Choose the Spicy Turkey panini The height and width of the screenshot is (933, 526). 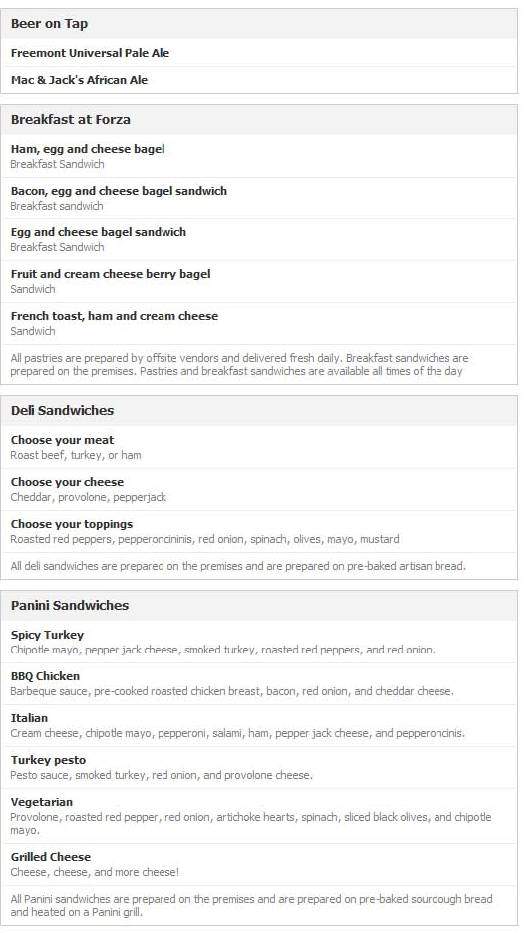259,642
